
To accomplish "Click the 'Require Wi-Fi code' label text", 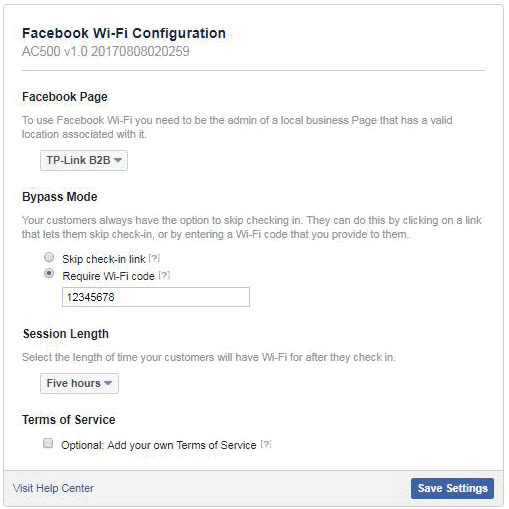I will [x=108, y=276].
